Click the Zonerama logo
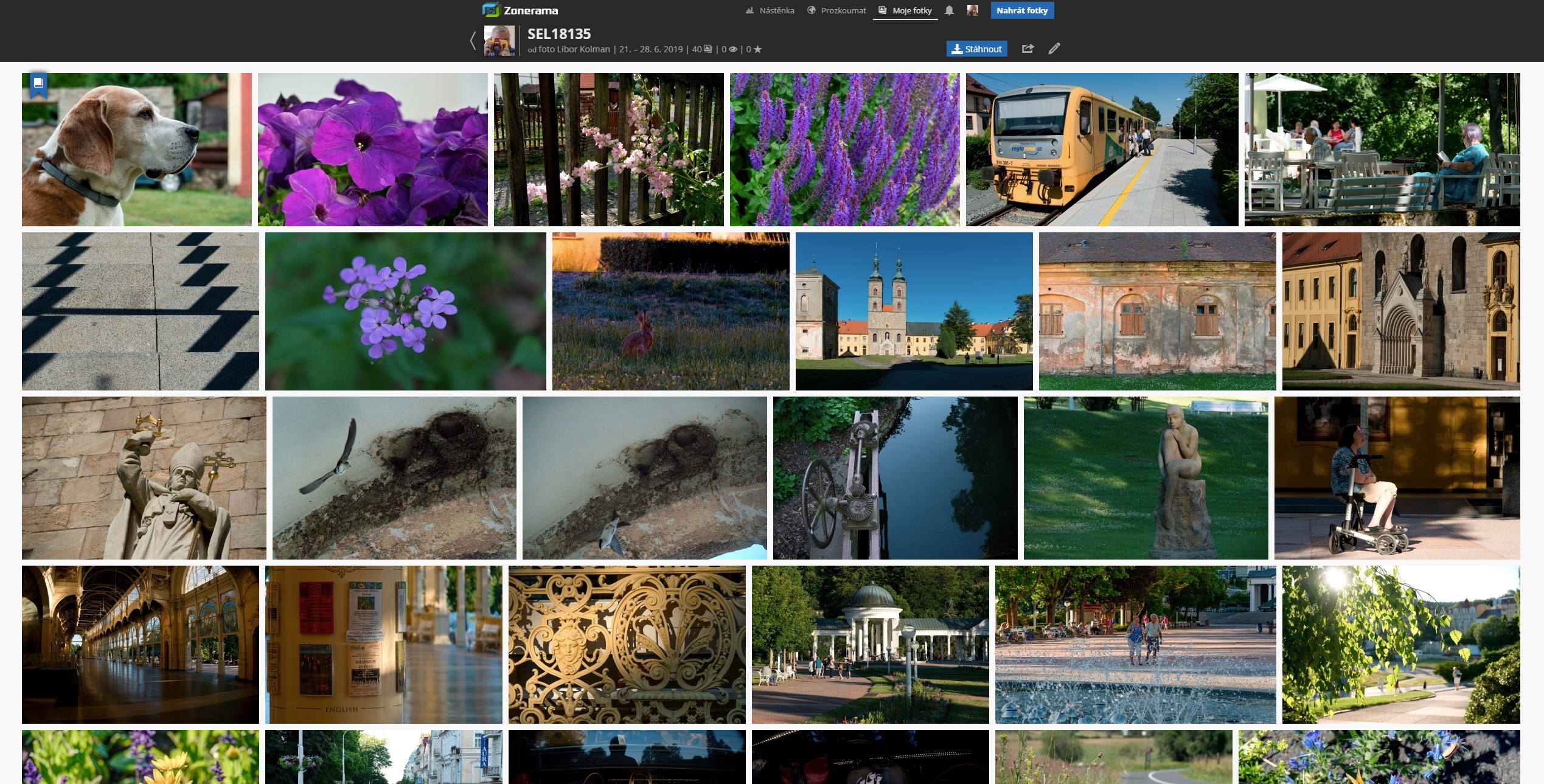This screenshot has height=784, width=1544. 520,10
